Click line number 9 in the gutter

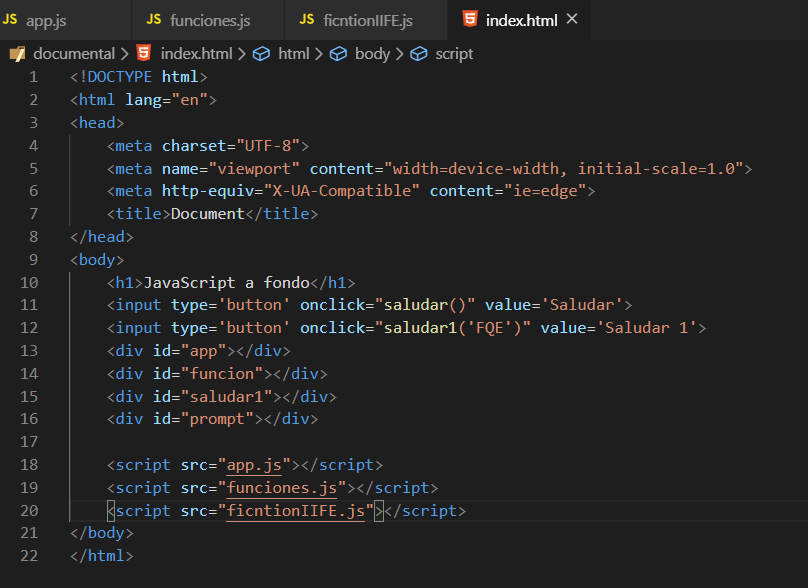click(33, 259)
